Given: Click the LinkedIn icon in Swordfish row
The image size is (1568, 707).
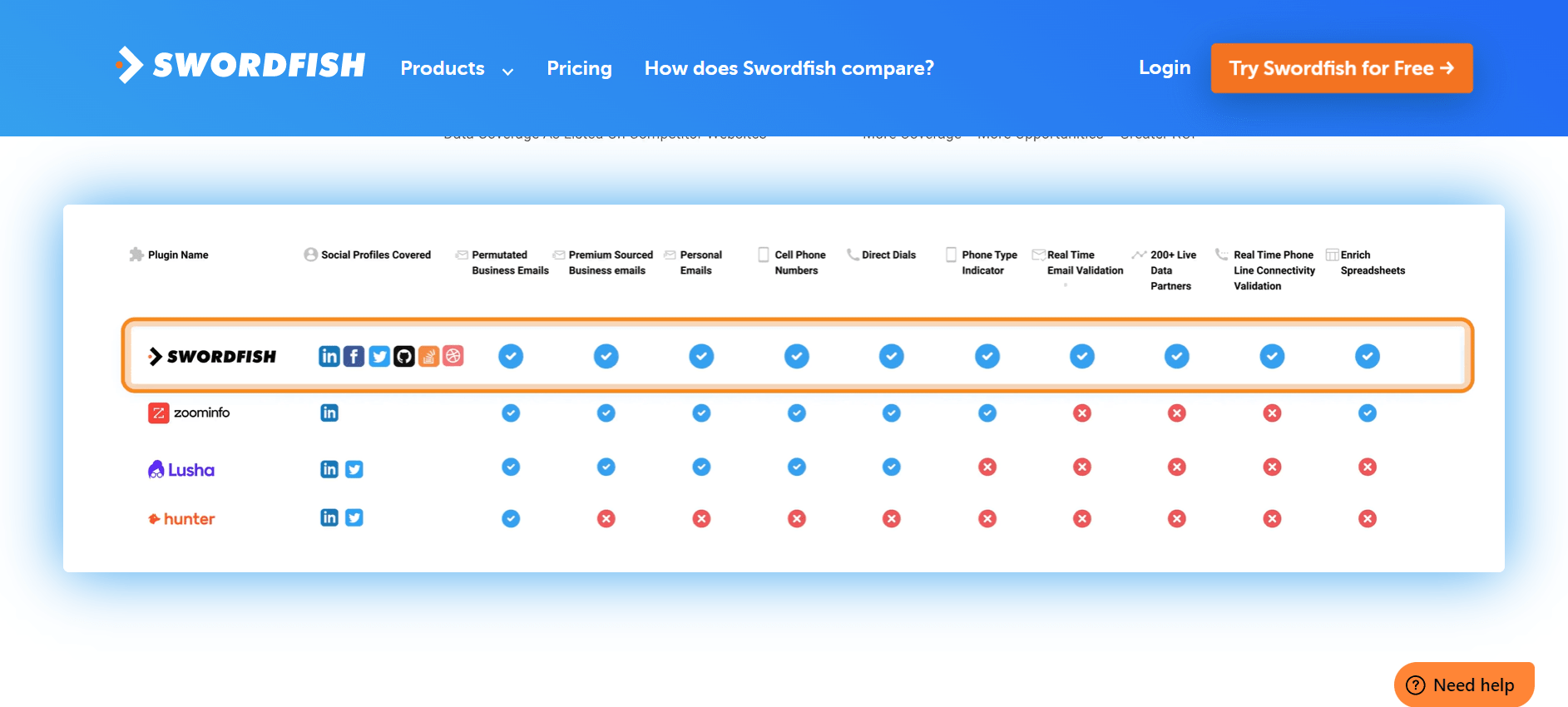Looking at the screenshot, I should (329, 356).
